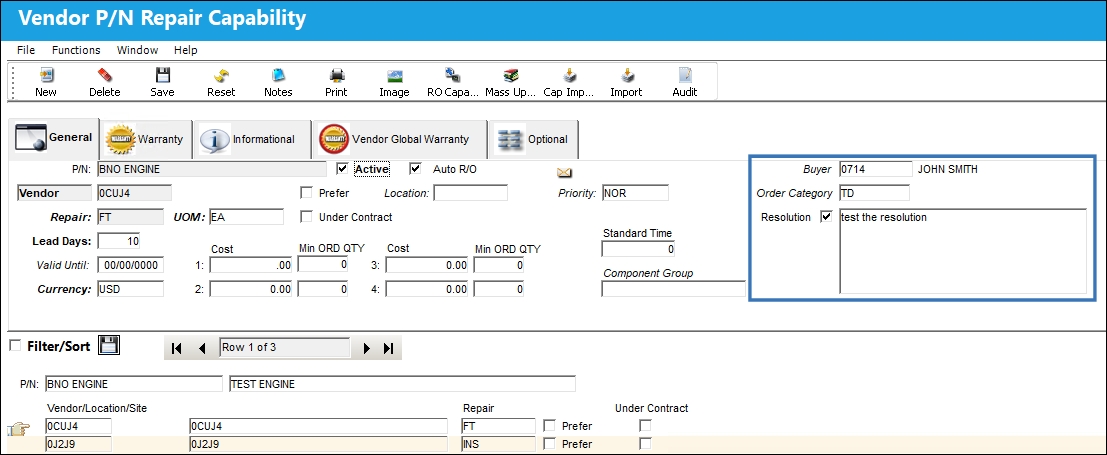Click the Save floppy disk toolbar icon

pos(162,76)
